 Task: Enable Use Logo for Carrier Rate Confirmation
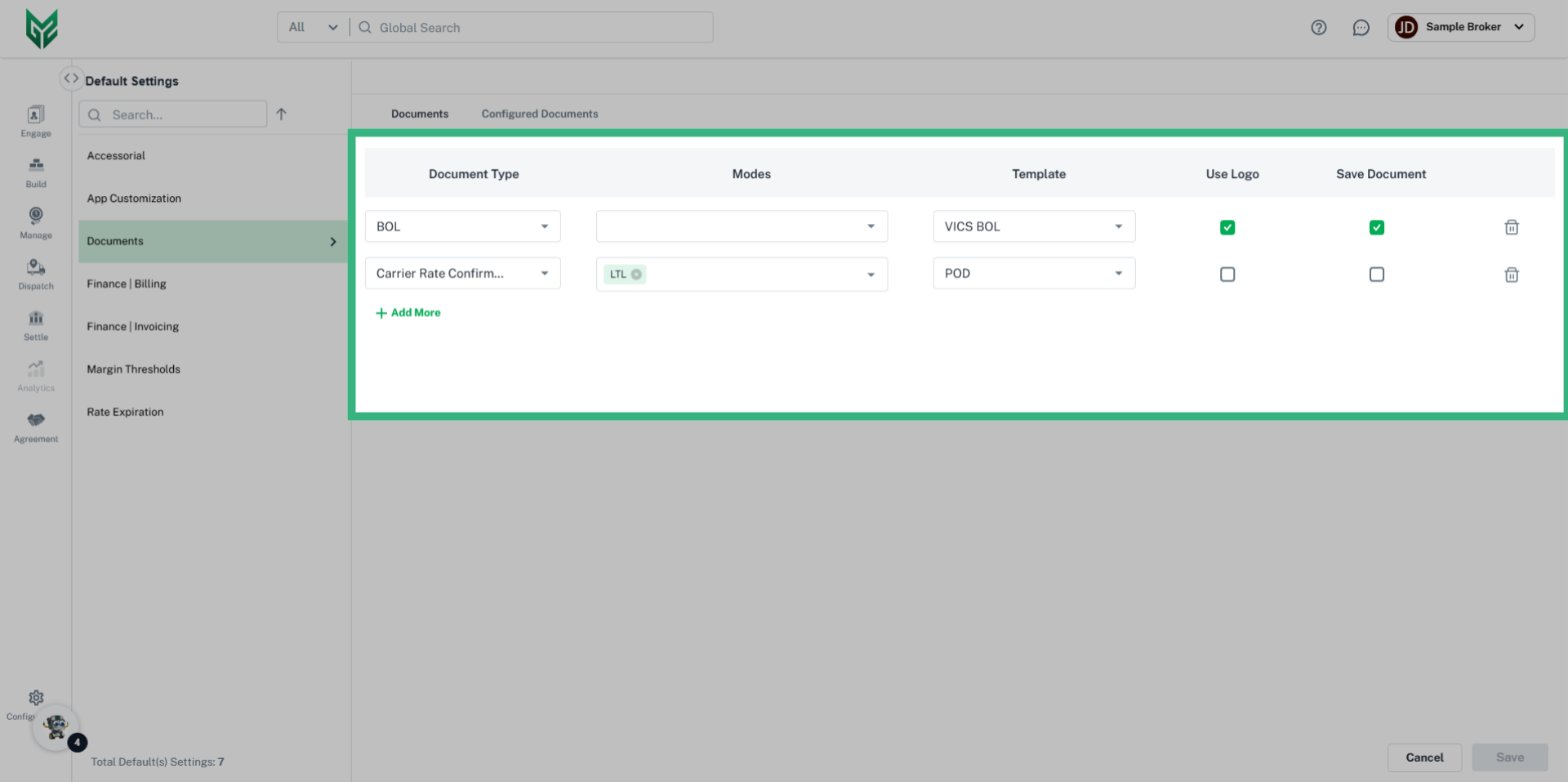point(1227,275)
